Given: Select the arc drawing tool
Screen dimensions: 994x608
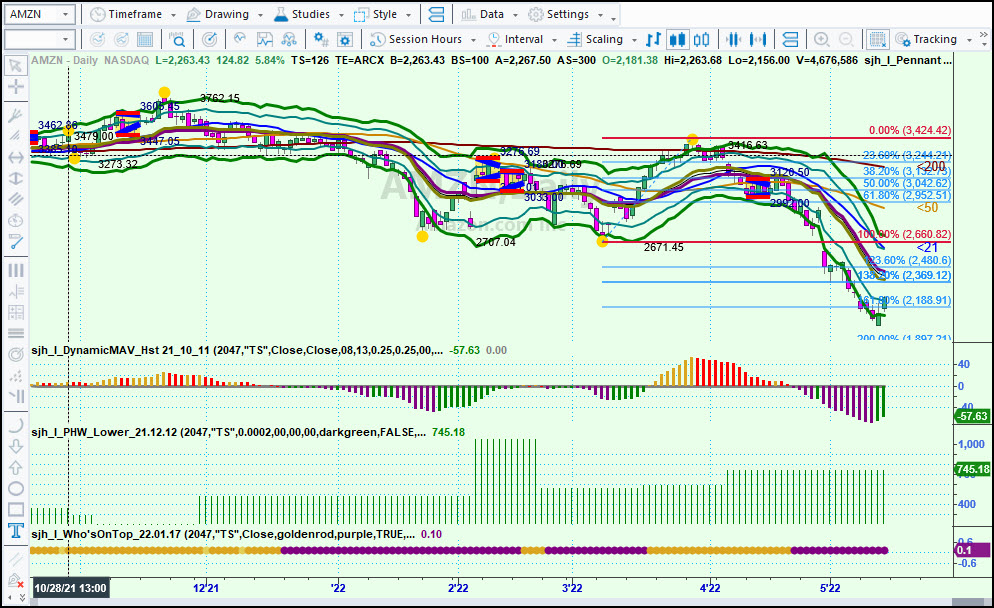Looking at the screenshot, I should 16,425.
